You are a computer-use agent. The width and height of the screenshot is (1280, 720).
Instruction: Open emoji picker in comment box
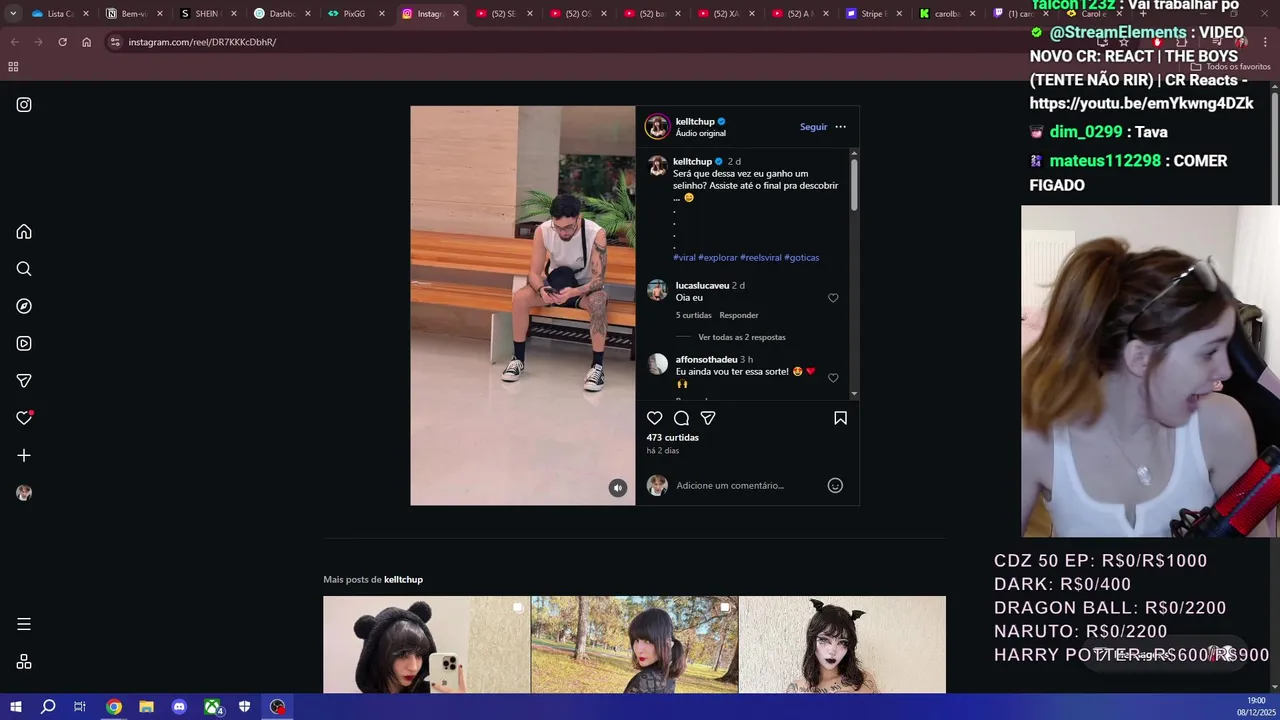point(835,485)
